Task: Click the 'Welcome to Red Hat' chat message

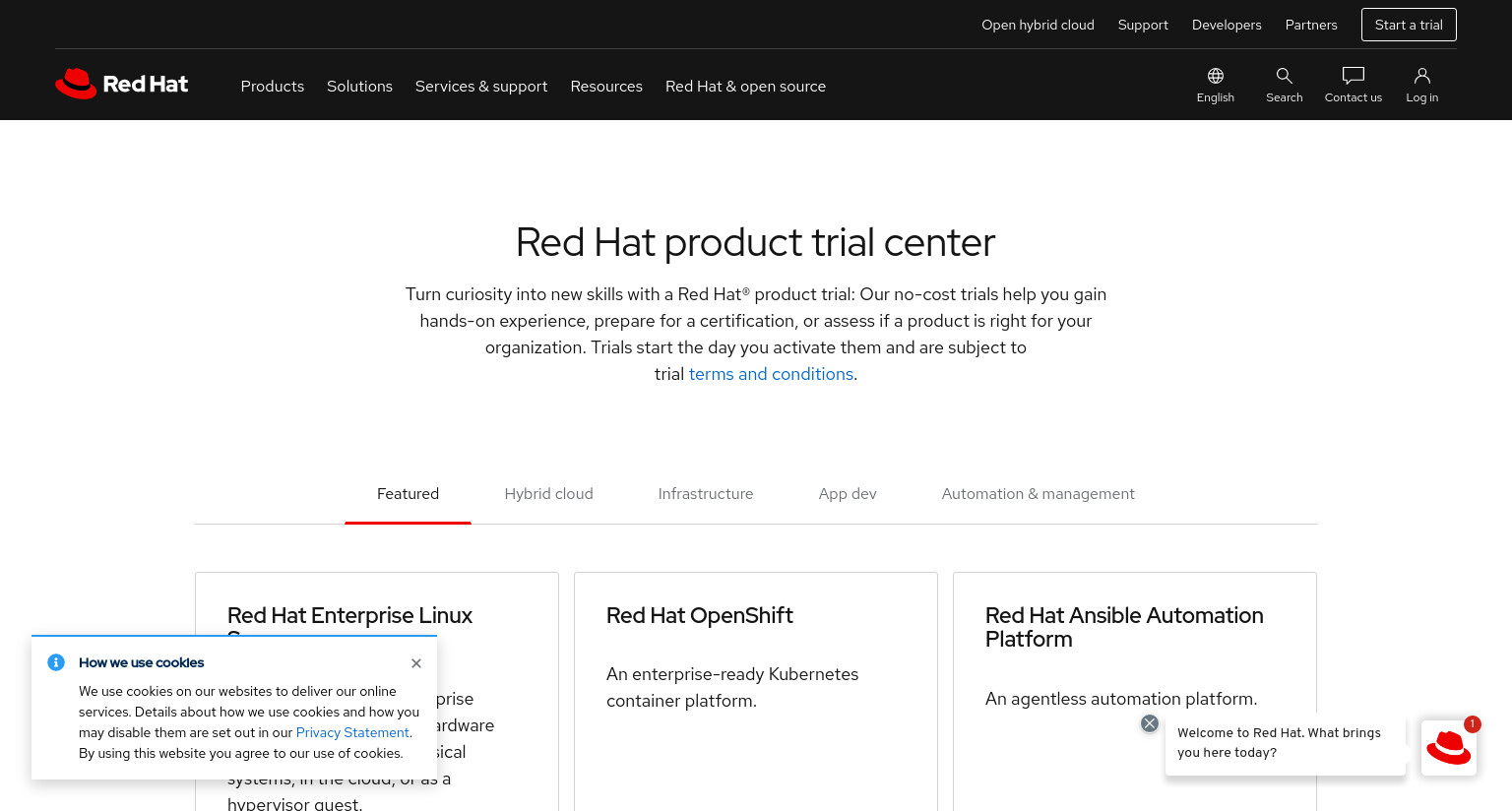Action: coord(1286,743)
